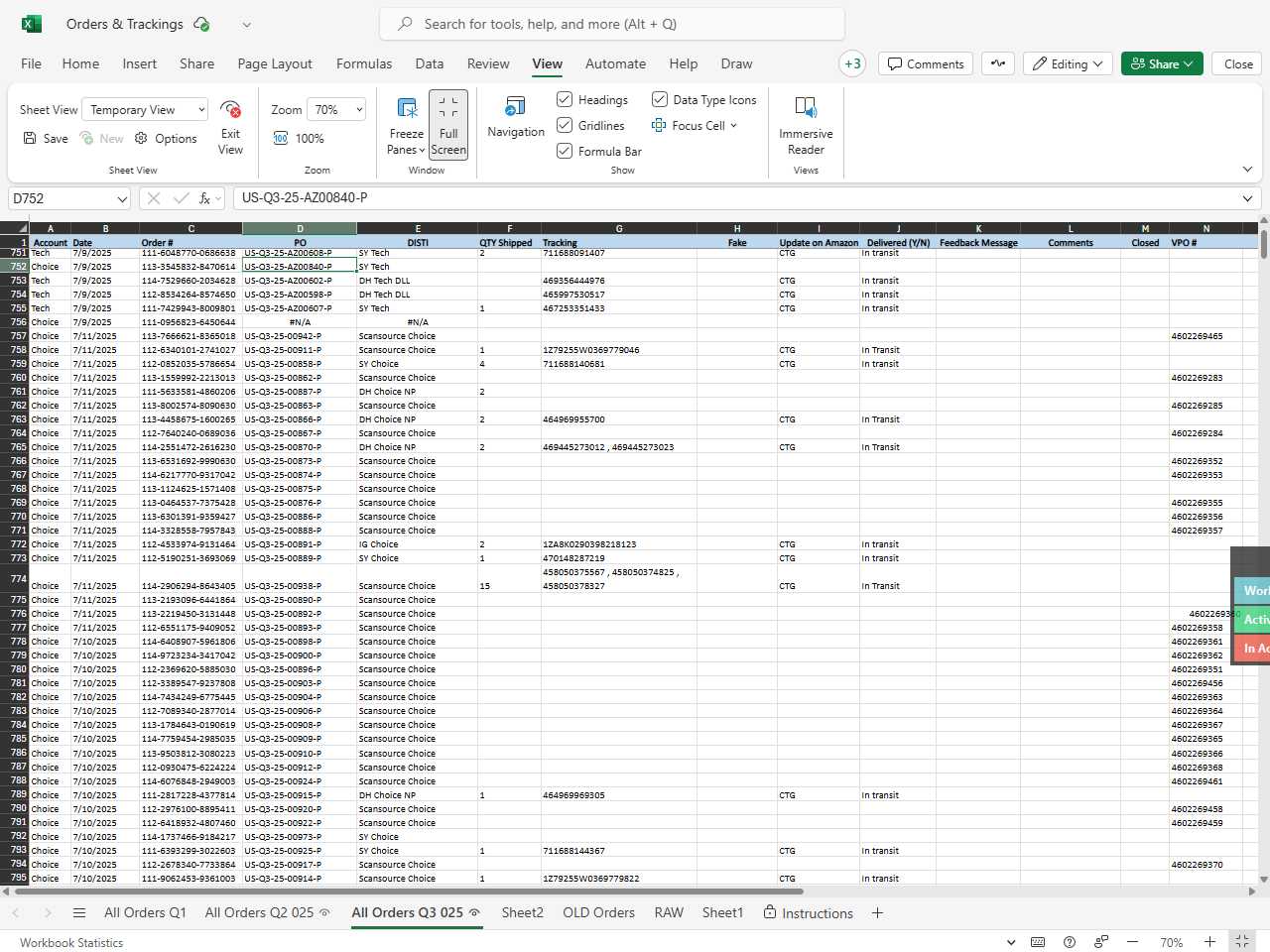Click Workbook Statistics in status bar
The height and width of the screenshot is (952, 1270).
[x=71, y=942]
